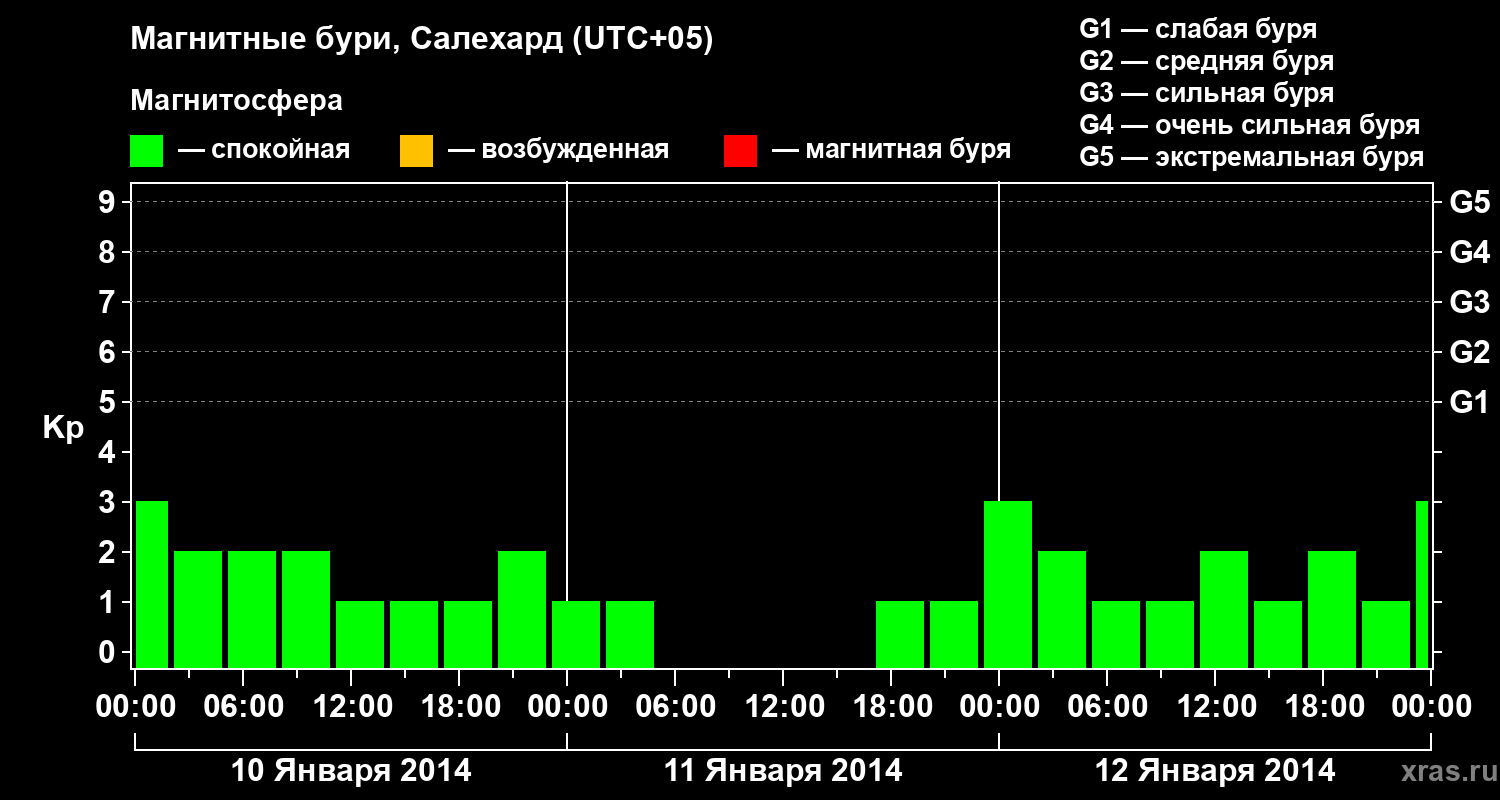Click the Kp 2 bar before midnight of 10 Января

click(522, 609)
